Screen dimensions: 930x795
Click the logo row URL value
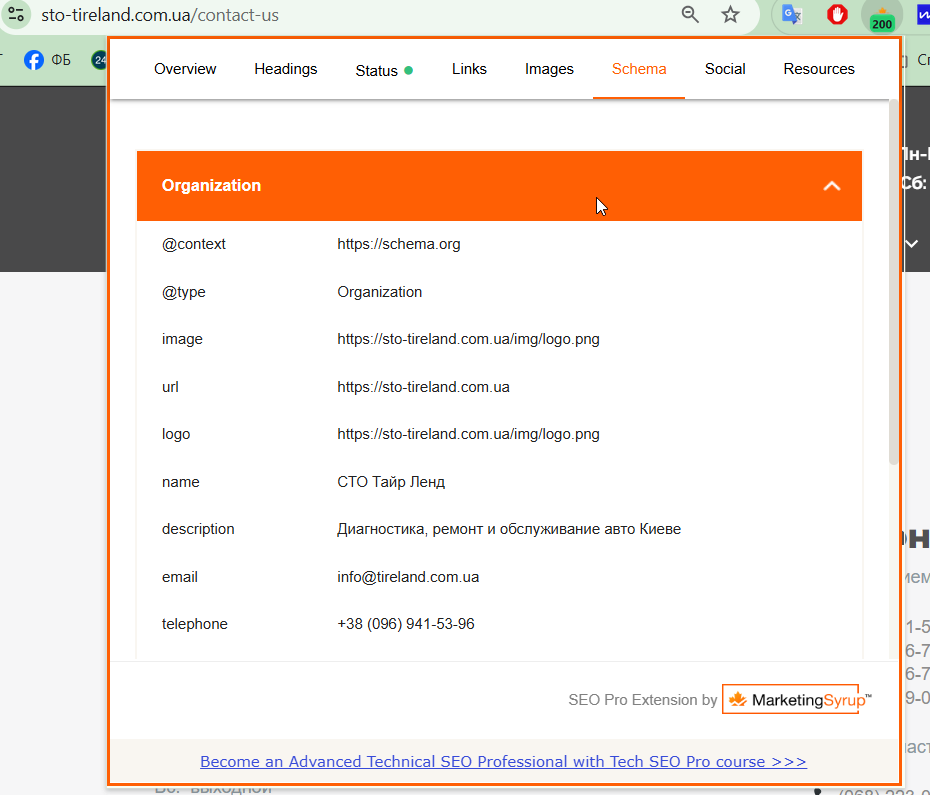point(468,434)
